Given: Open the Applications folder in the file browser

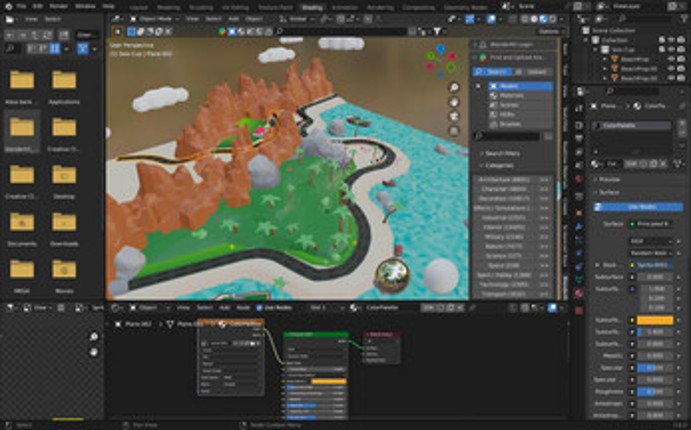Looking at the screenshot, I should 64,82.
